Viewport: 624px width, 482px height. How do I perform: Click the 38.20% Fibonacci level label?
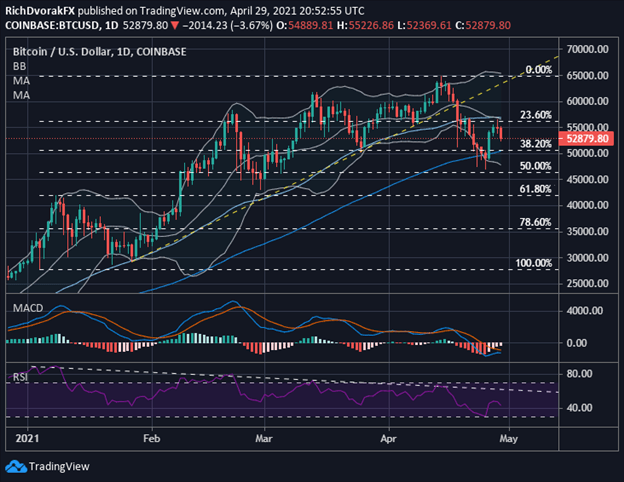pyautogui.click(x=536, y=144)
